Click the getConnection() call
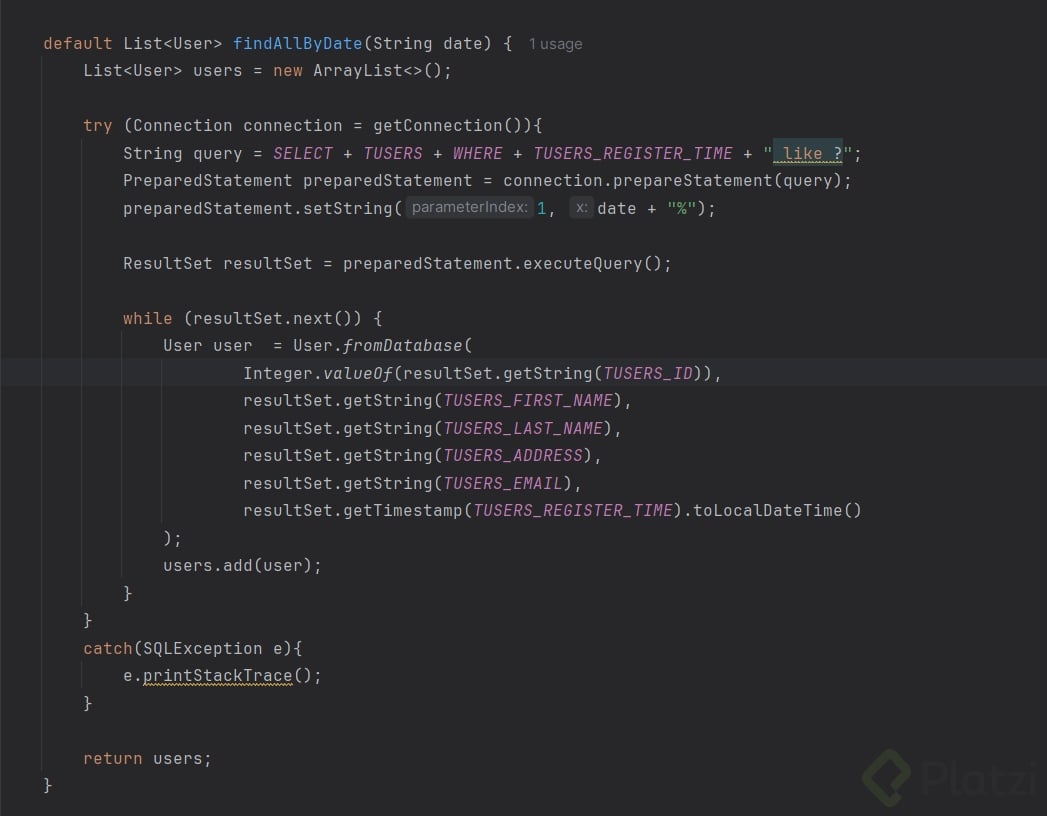Viewport: 1047px width, 816px height. pyautogui.click(x=452, y=126)
